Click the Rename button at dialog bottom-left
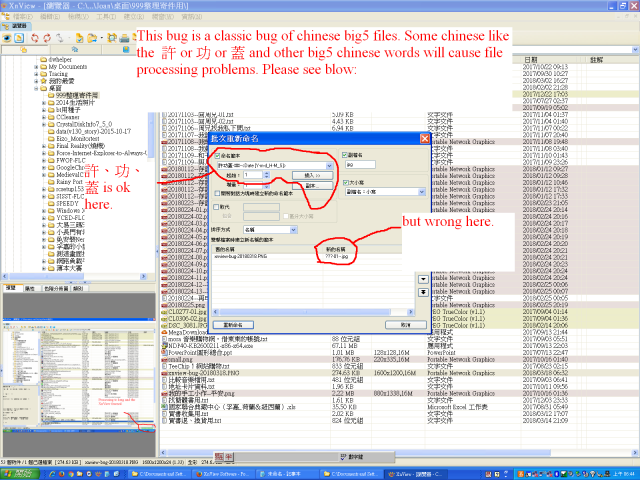Screen dimensions: 640x480 coord(233,325)
